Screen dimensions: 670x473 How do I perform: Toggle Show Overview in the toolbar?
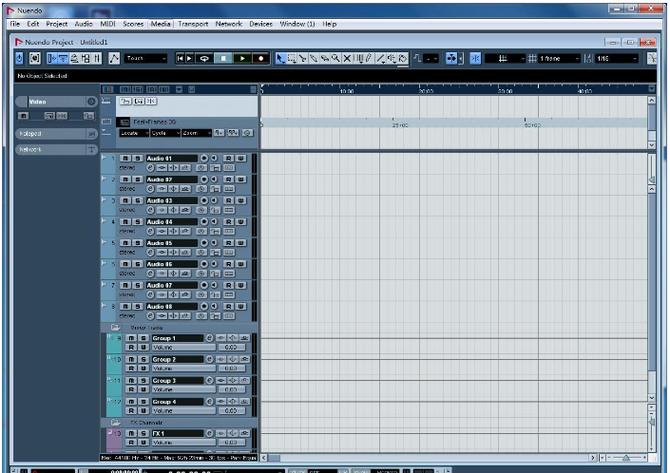pos(74,58)
